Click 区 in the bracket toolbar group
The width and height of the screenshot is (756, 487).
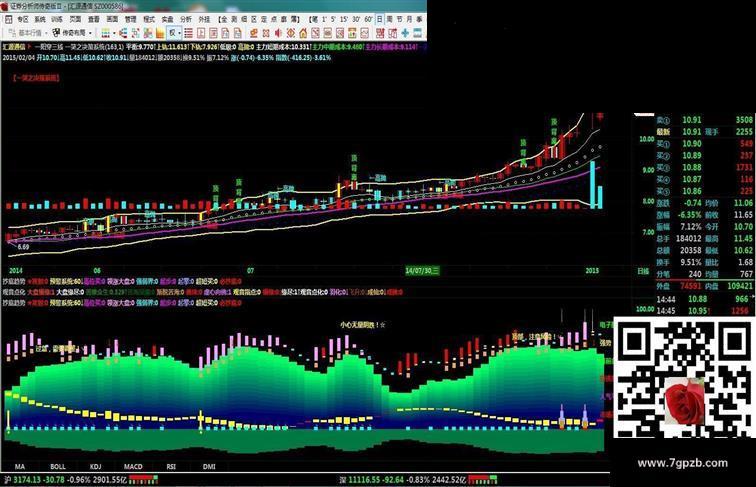(254, 19)
